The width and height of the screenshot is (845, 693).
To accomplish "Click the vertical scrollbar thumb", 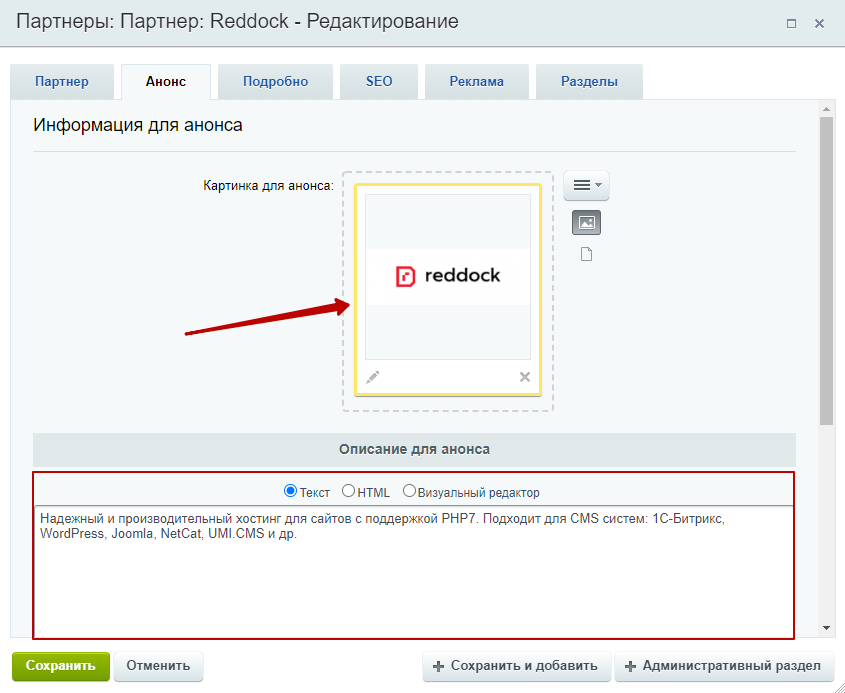I will tap(826, 271).
